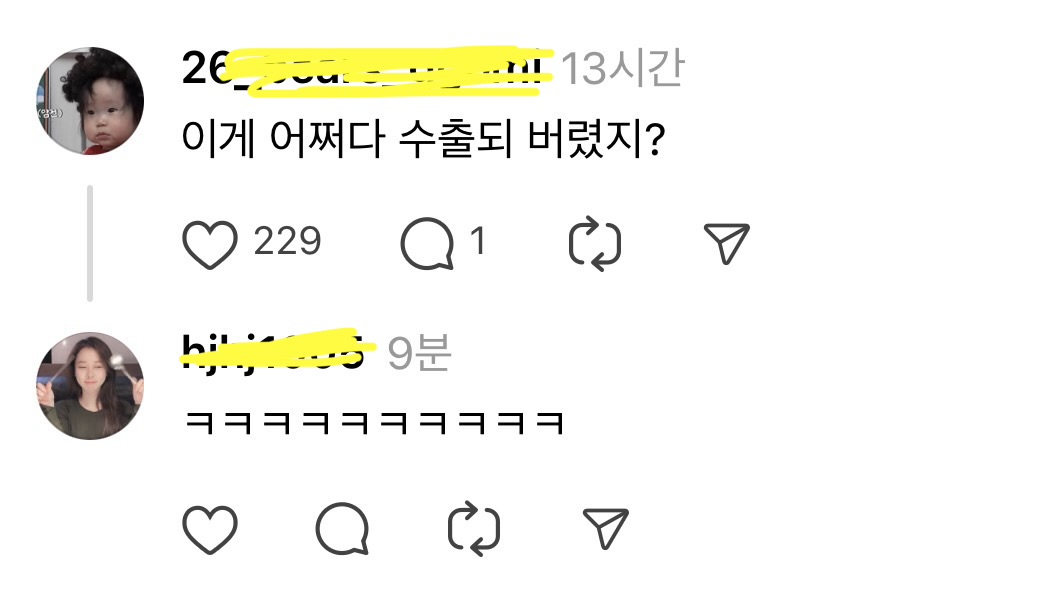This screenshot has width=1043, height=604.
Task: View the 229 likes count
Action: [287, 241]
